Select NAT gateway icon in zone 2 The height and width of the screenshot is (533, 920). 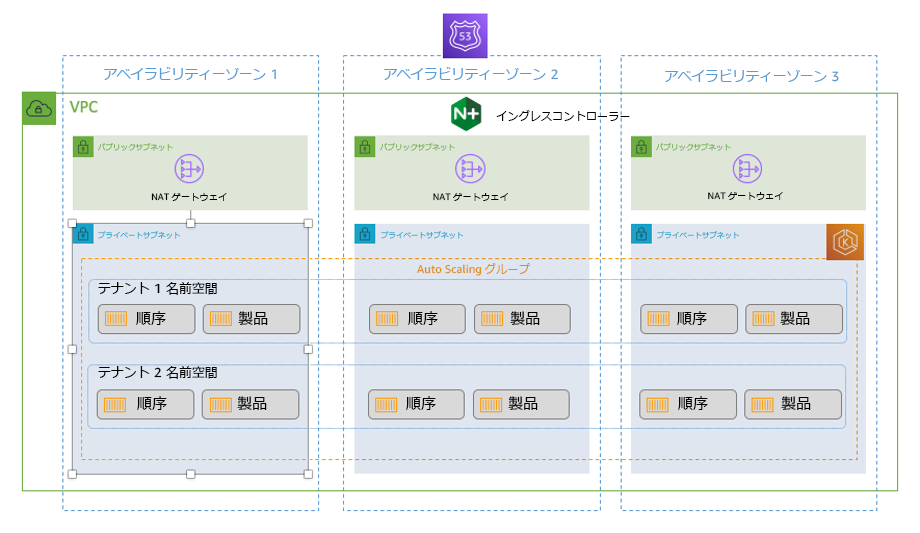470,169
